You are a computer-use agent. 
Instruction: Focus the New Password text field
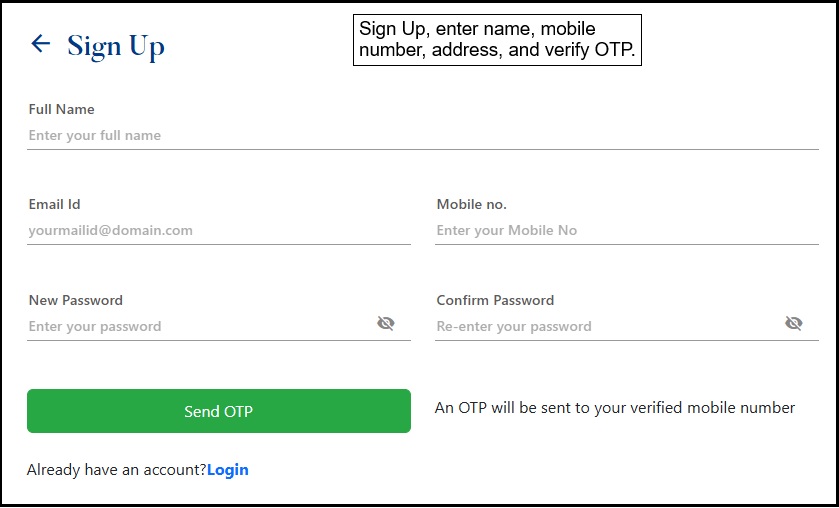pos(198,326)
